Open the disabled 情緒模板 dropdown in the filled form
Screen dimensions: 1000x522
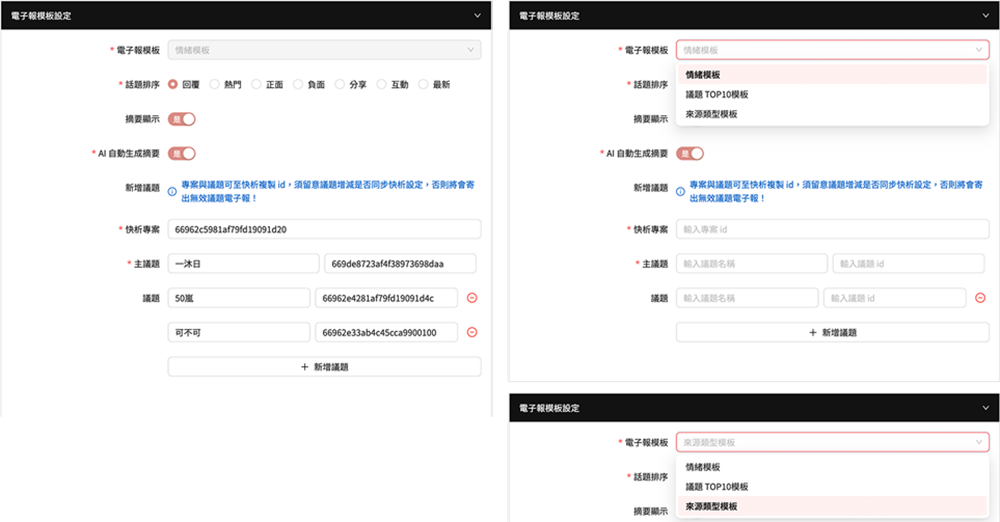[x=324, y=50]
